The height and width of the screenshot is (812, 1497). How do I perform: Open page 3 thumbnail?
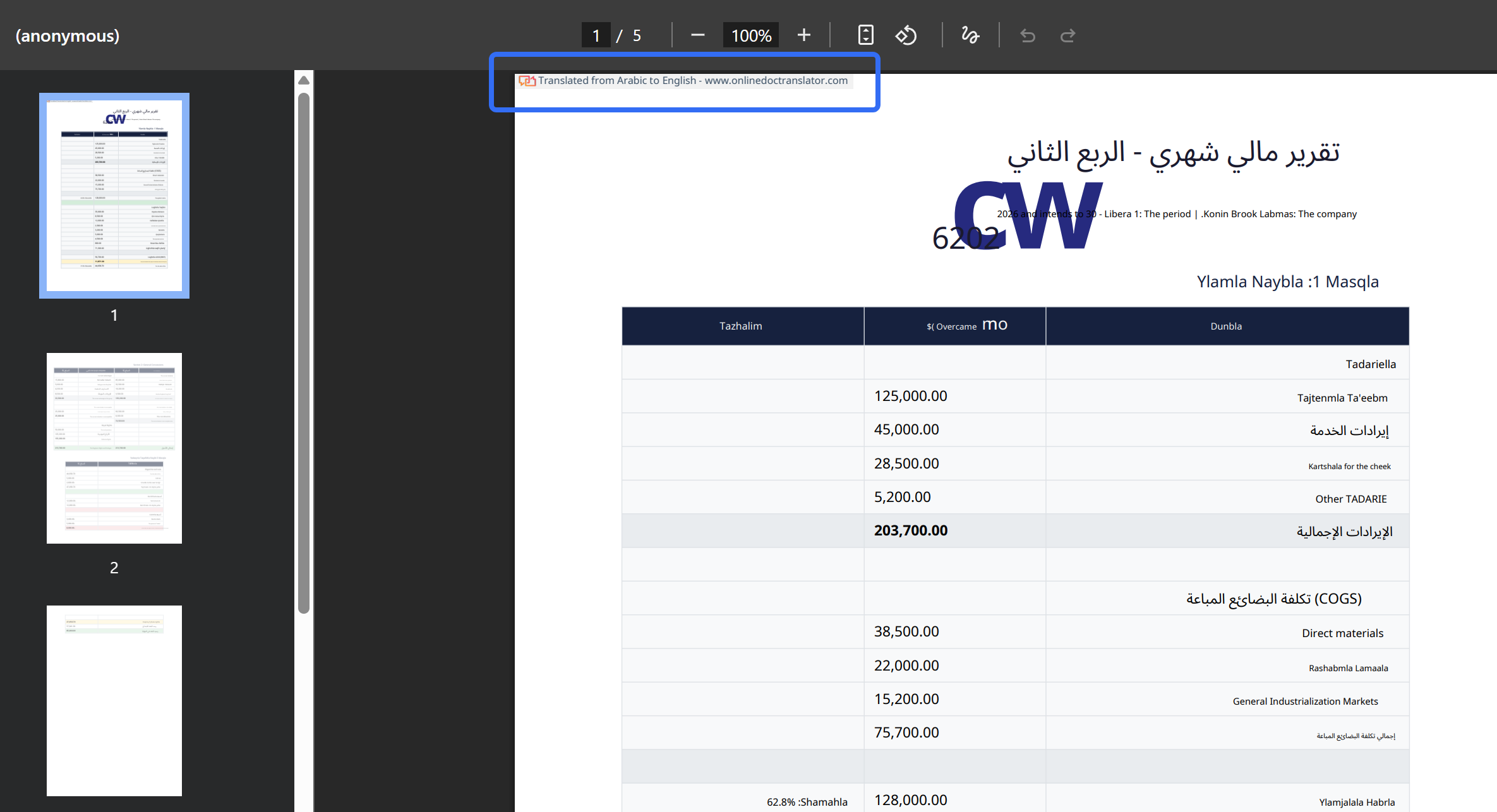114,701
